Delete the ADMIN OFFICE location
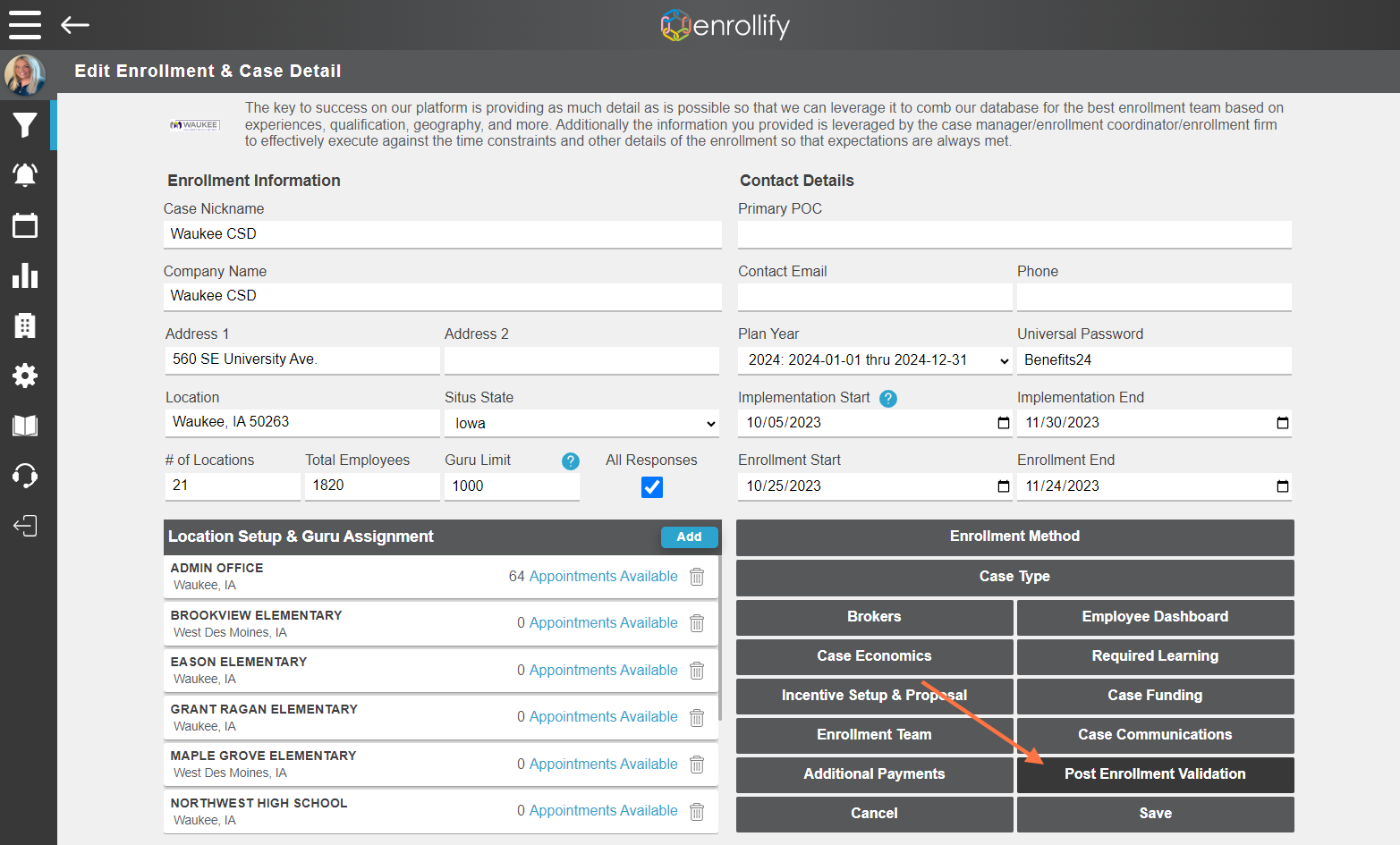The height and width of the screenshot is (845, 1400). pos(697,577)
